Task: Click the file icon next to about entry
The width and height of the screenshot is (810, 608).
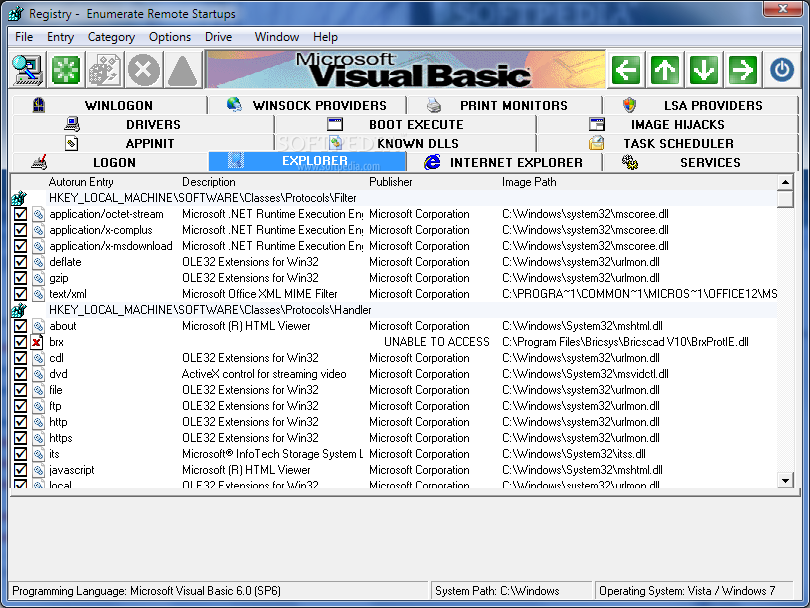Action: click(x=38, y=326)
